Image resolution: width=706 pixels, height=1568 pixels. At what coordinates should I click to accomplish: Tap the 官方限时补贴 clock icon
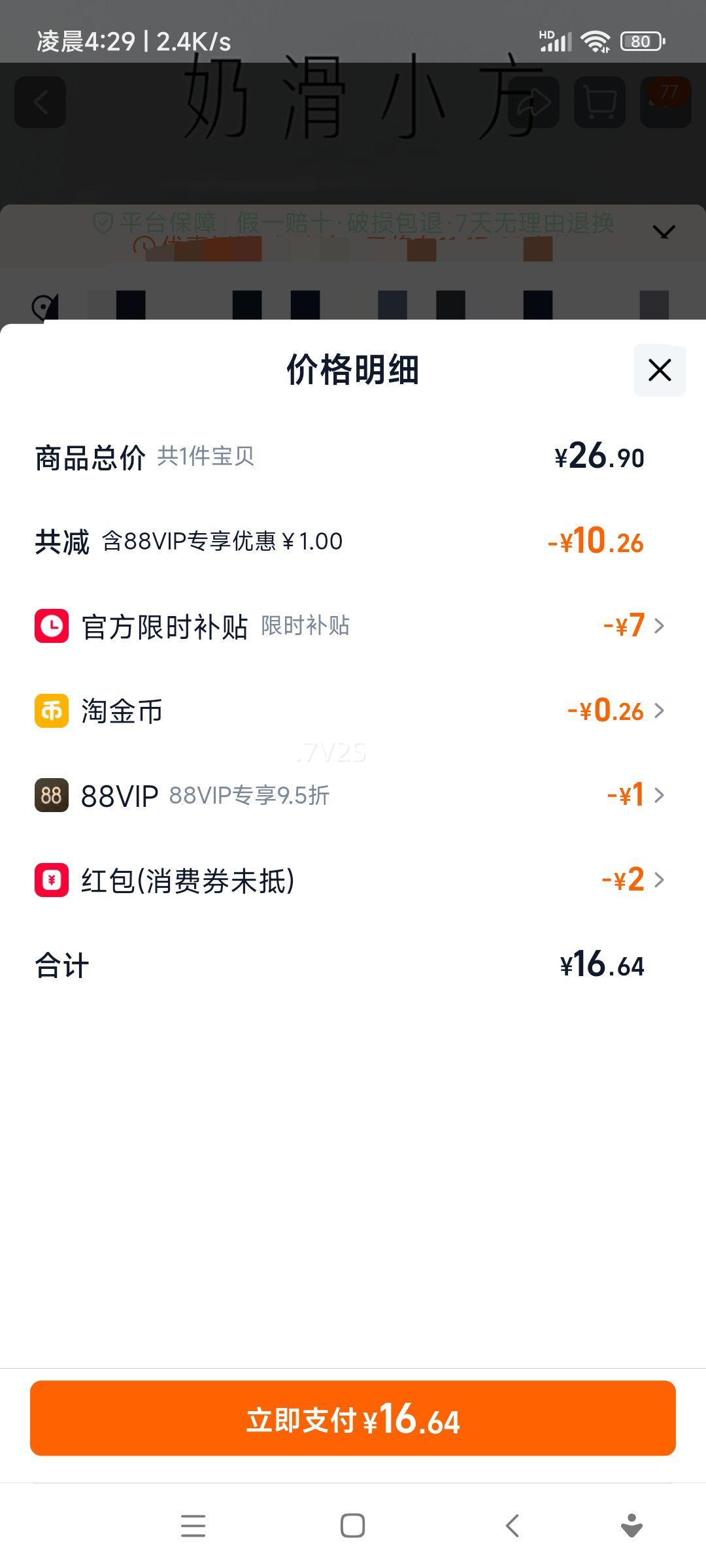[52, 626]
